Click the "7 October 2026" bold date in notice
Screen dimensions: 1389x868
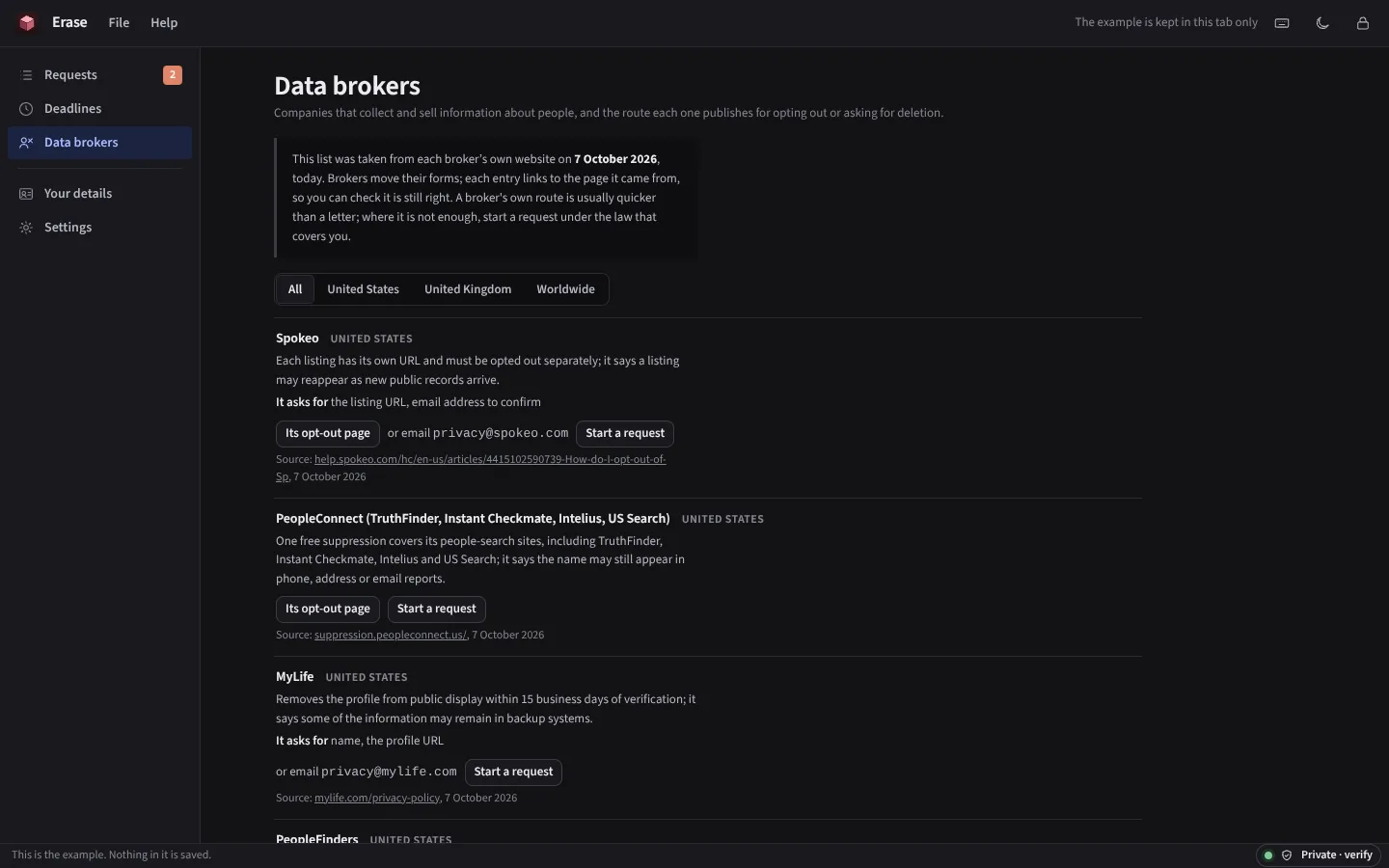(x=615, y=159)
